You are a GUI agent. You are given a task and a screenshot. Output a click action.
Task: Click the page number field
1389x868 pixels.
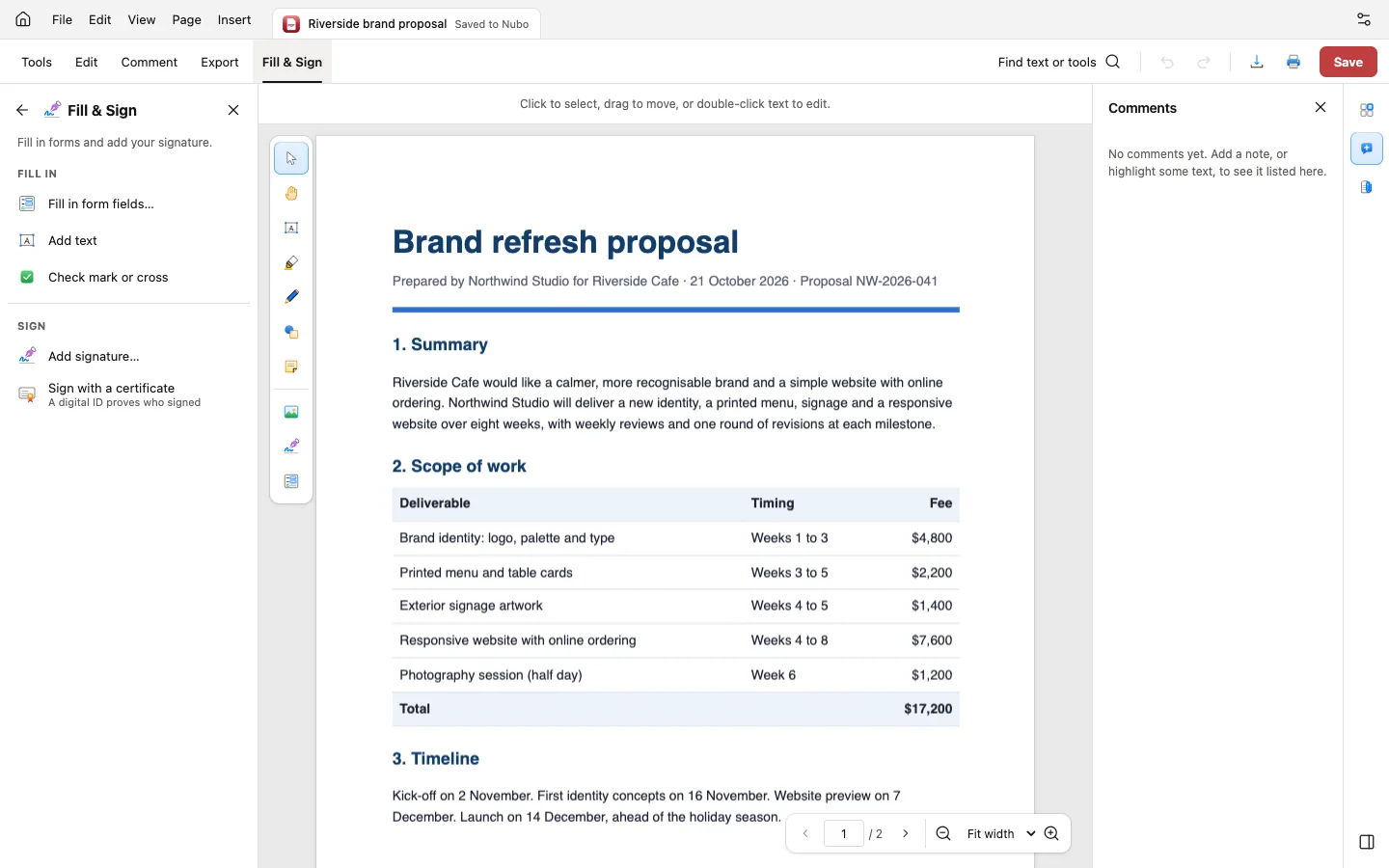[x=844, y=833]
